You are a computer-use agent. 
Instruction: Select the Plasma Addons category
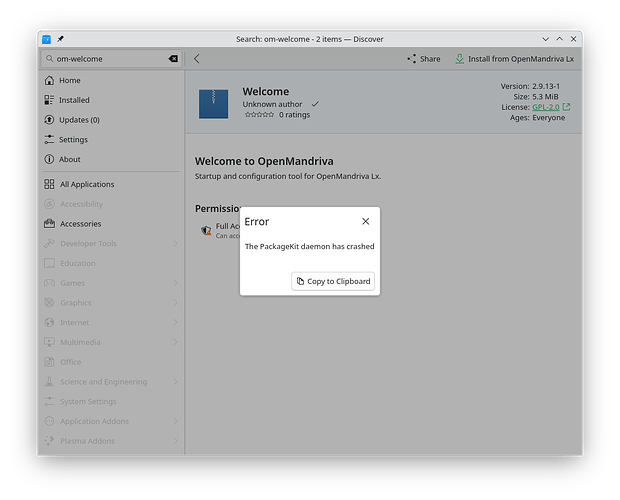pyautogui.click(x=112, y=441)
